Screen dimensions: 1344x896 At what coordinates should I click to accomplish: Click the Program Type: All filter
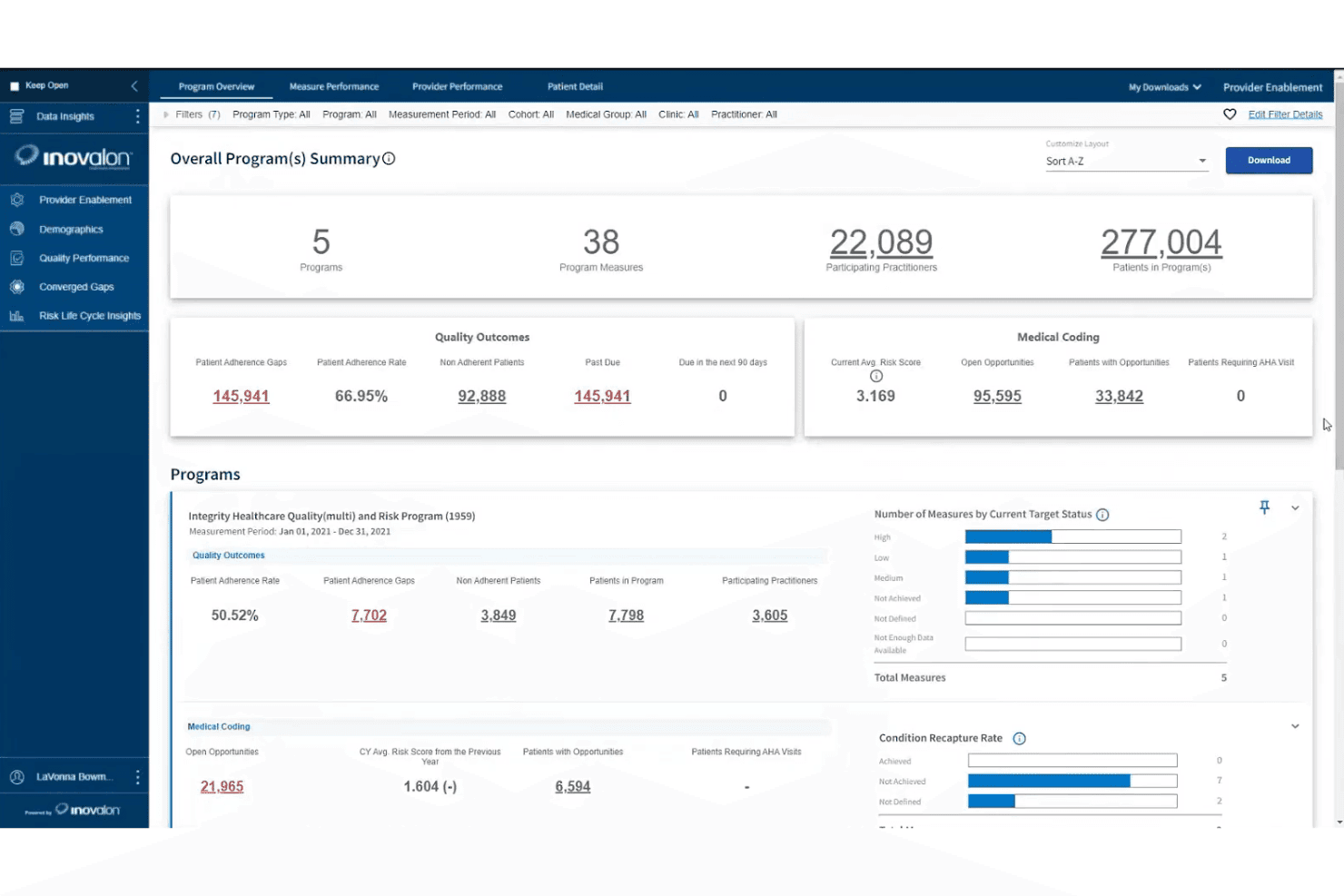click(272, 114)
